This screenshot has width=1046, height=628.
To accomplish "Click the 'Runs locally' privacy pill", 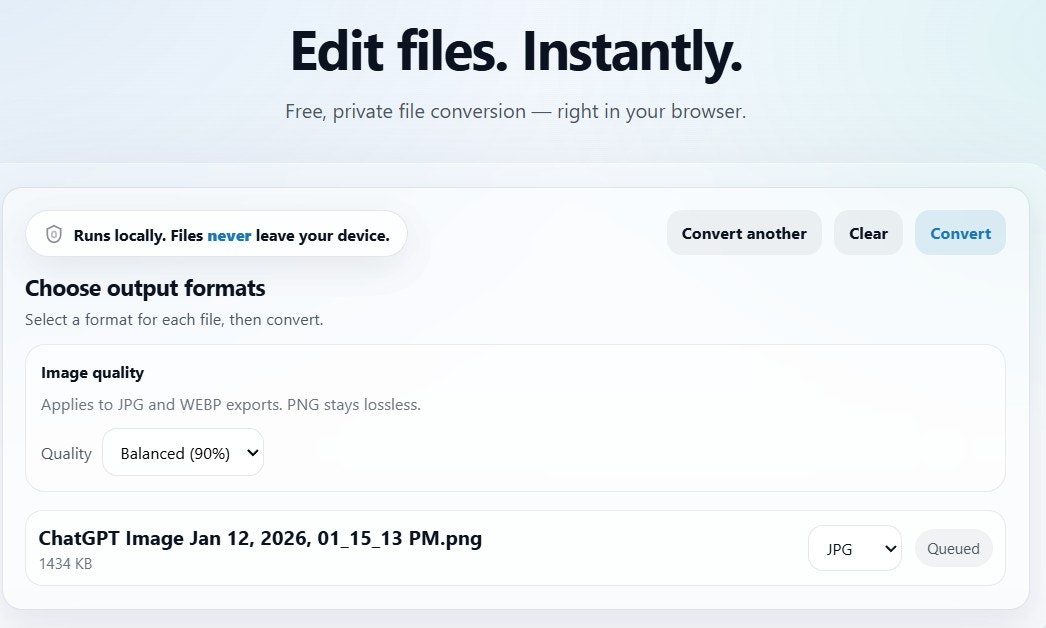I will point(216,234).
